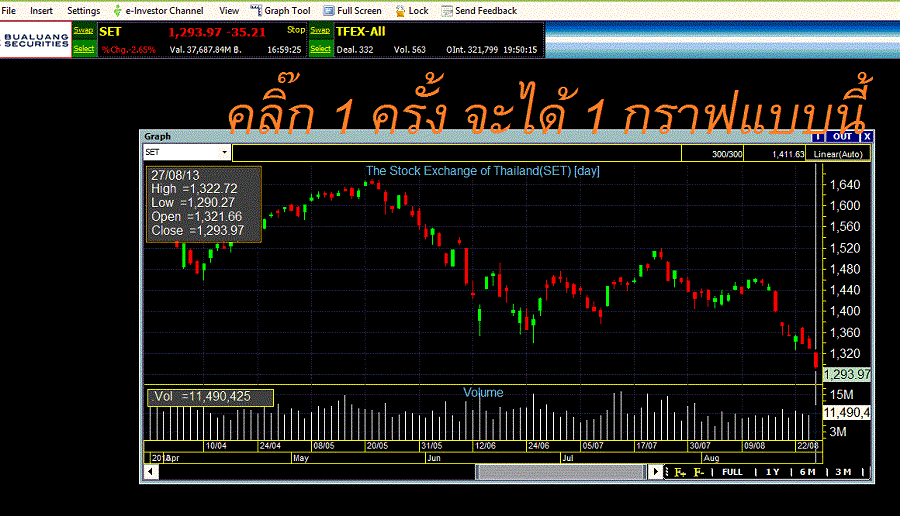The width and height of the screenshot is (900, 516).
Task: Open Send Feedback
Action: 486,10
